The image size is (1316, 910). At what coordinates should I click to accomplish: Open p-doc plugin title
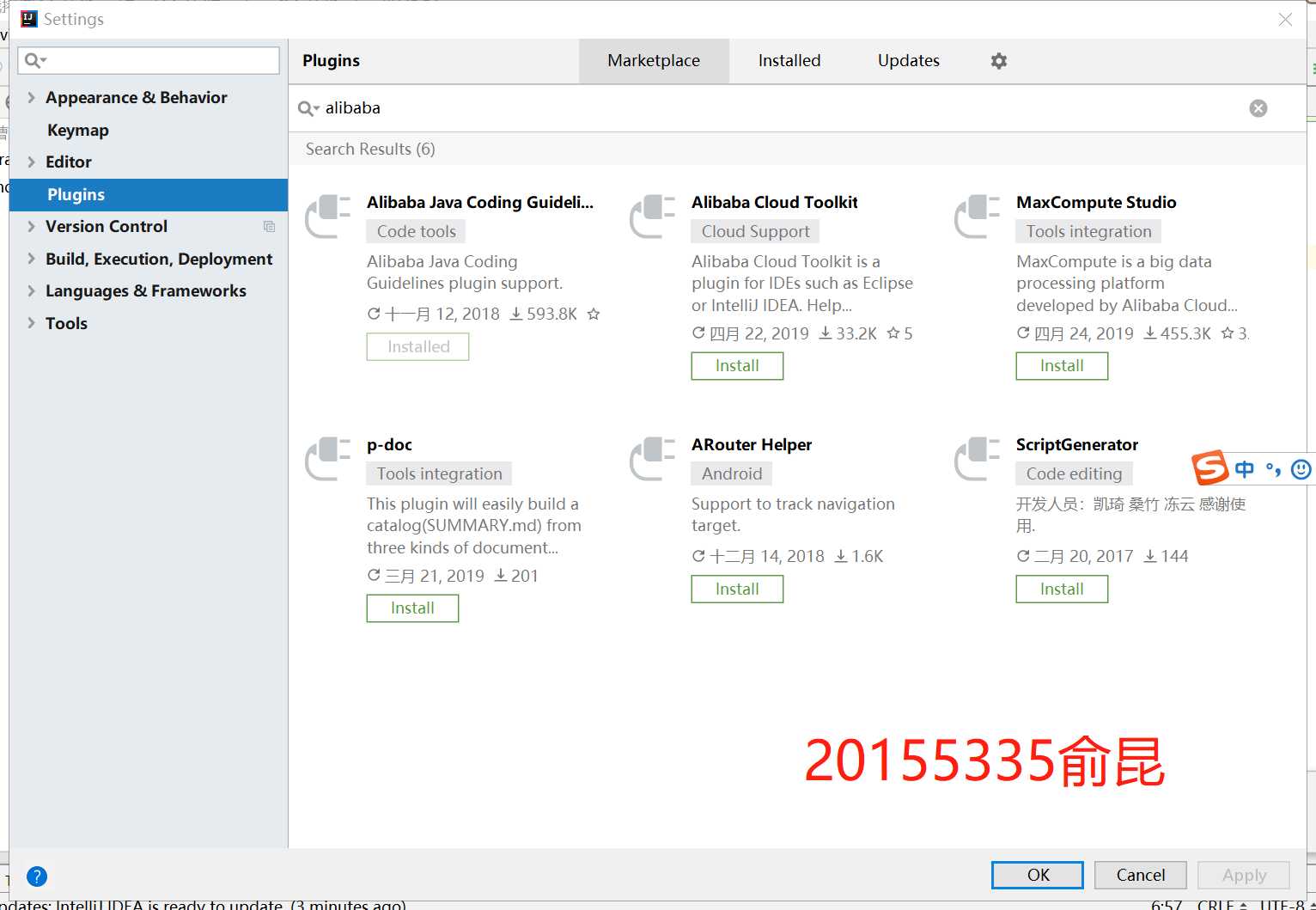pyautogui.click(x=389, y=445)
